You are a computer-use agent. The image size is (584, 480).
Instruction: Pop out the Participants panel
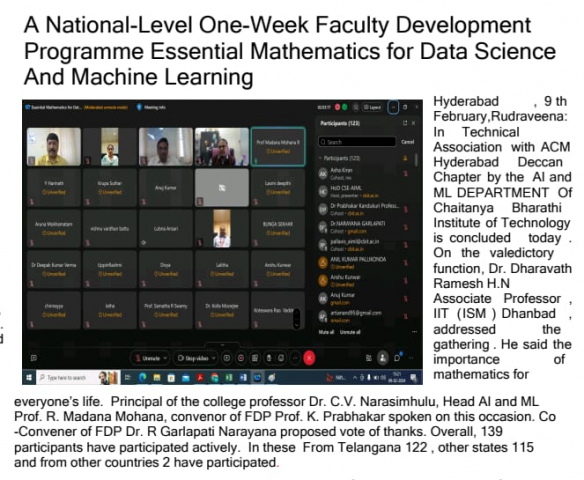tap(405, 123)
